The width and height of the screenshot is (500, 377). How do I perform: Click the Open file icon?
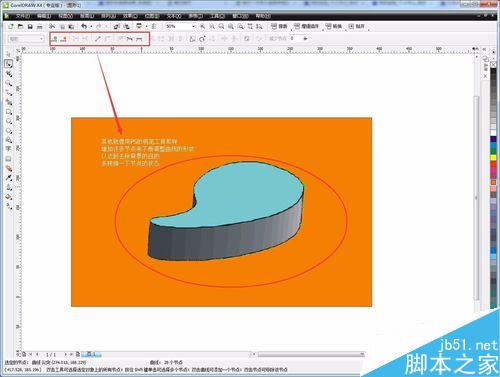[20, 26]
